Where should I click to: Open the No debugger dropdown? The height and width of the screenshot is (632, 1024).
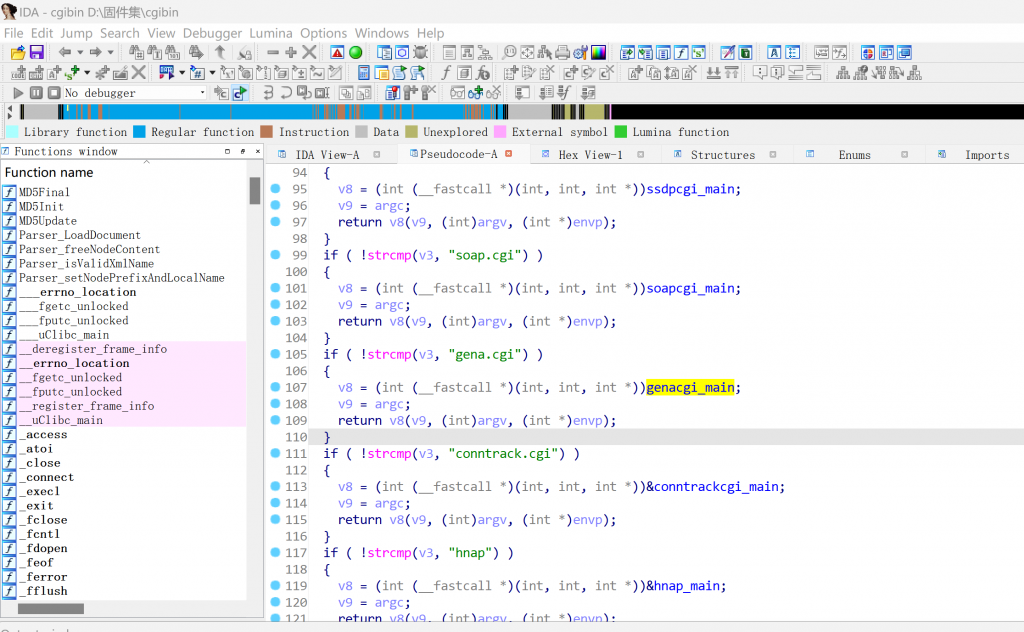(x=202, y=93)
